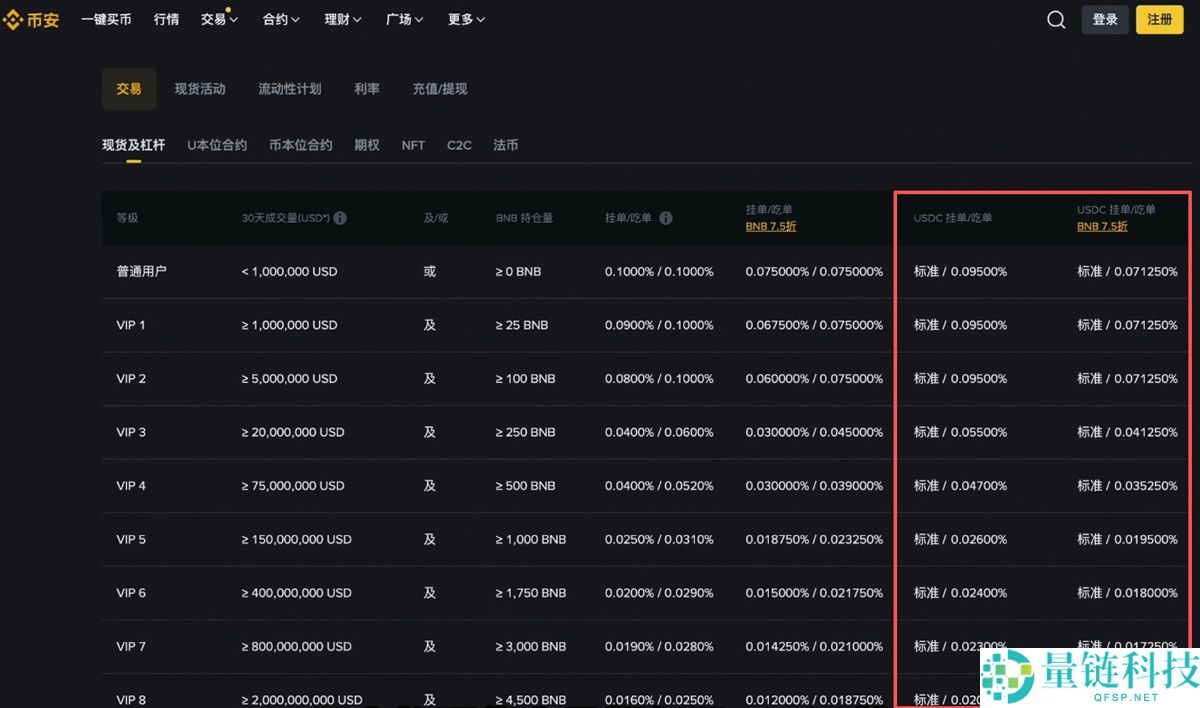Click the 币安 Binance logo

(x=31, y=19)
